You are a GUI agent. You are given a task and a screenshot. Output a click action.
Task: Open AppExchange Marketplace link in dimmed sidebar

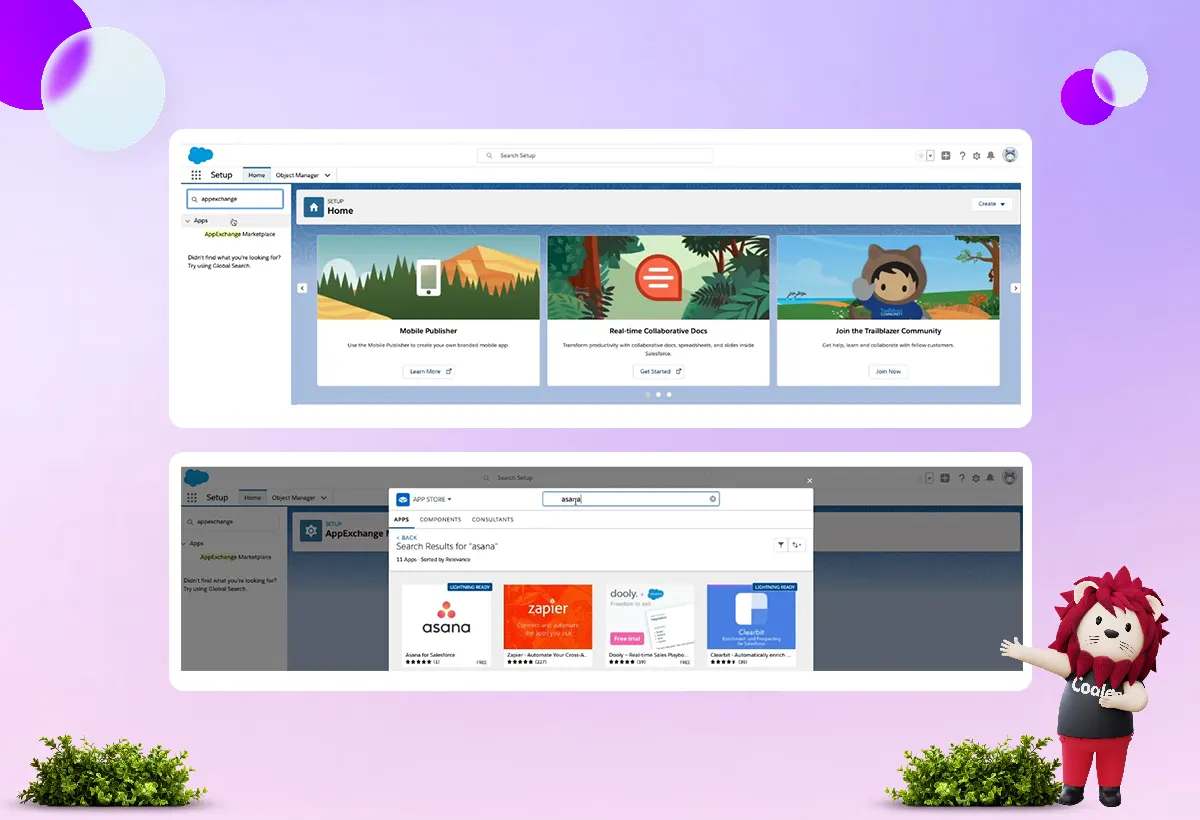click(x=234, y=557)
